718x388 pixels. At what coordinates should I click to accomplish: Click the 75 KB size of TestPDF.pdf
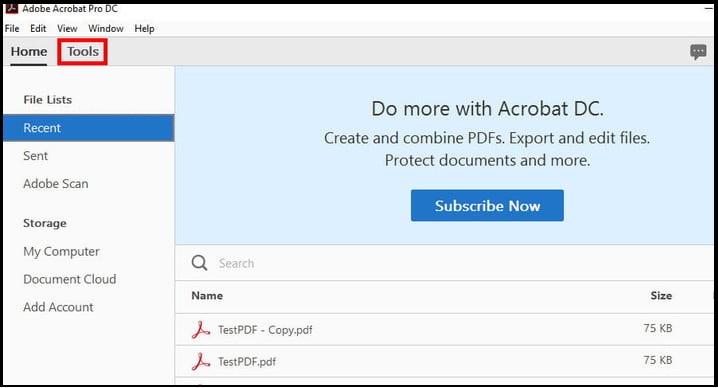point(658,361)
